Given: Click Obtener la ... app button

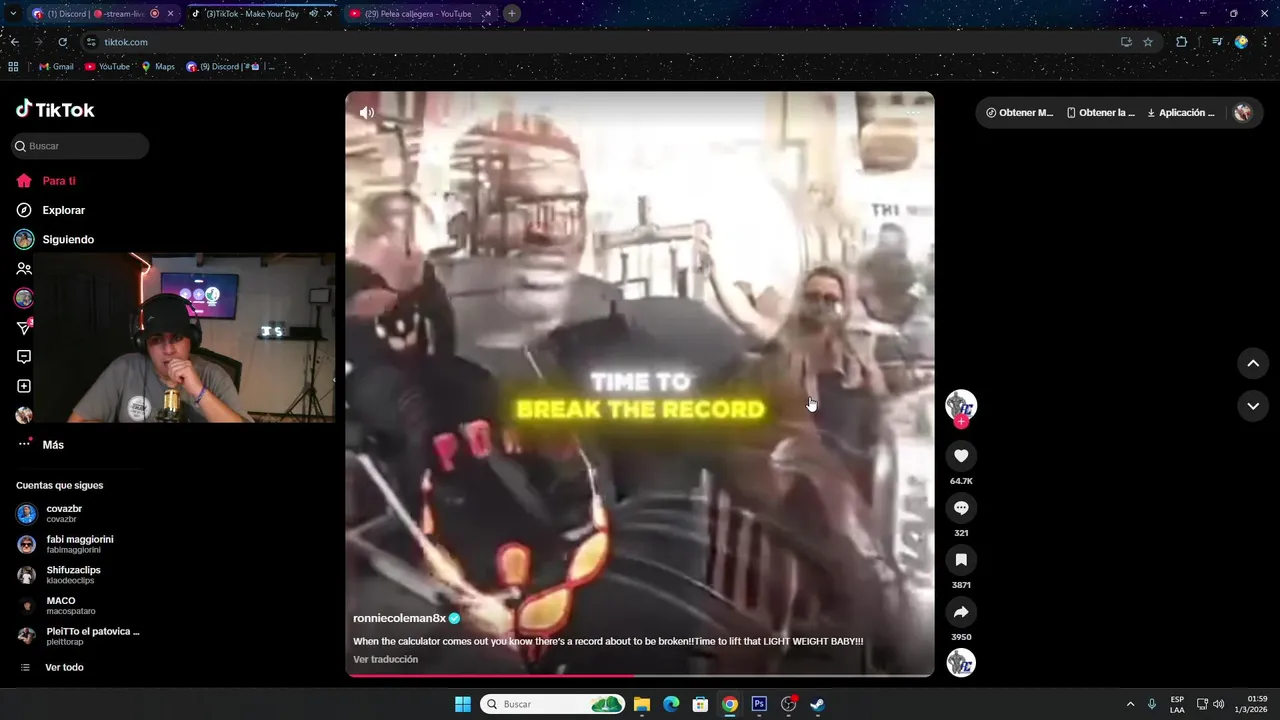Looking at the screenshot, I should pyautogui.click(x=1101, y=113).
